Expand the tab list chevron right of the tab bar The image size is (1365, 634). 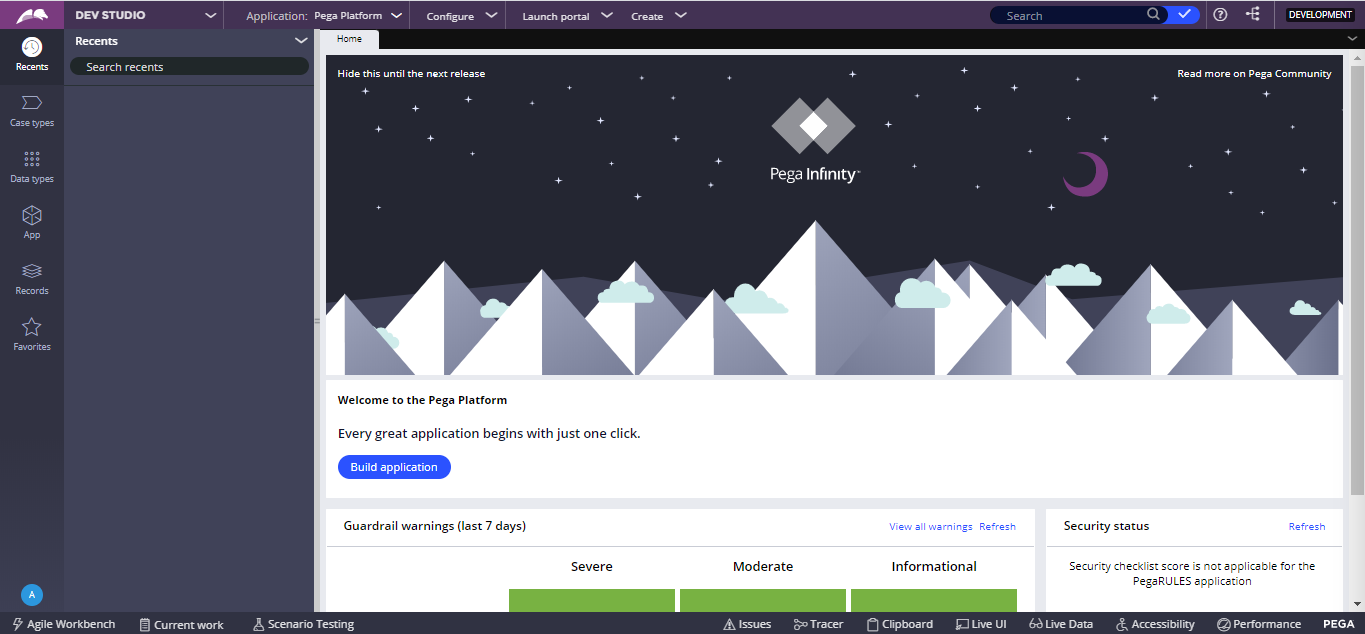click(x=1352, y=38)
